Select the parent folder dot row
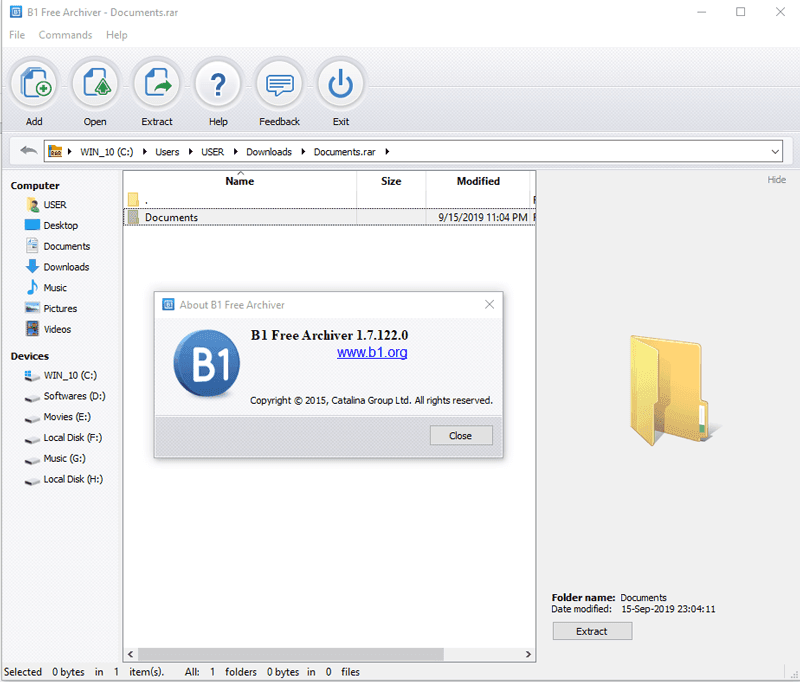The width and height of the screenshot is (800, 682). (329, 199)
